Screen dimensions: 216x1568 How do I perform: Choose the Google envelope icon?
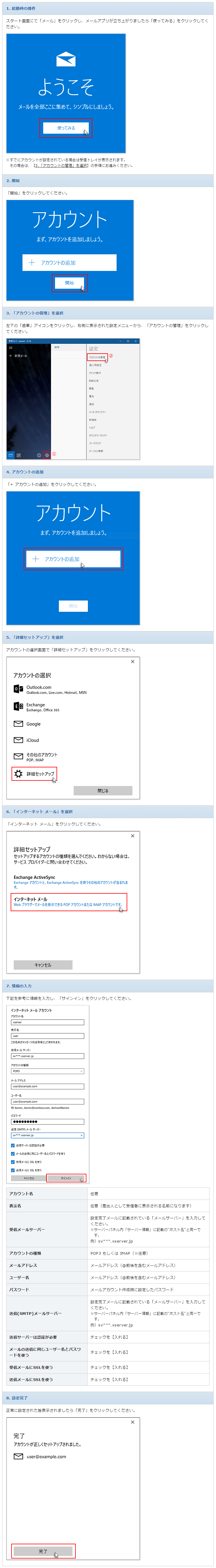pyautogui.click(x=18, y=724)
